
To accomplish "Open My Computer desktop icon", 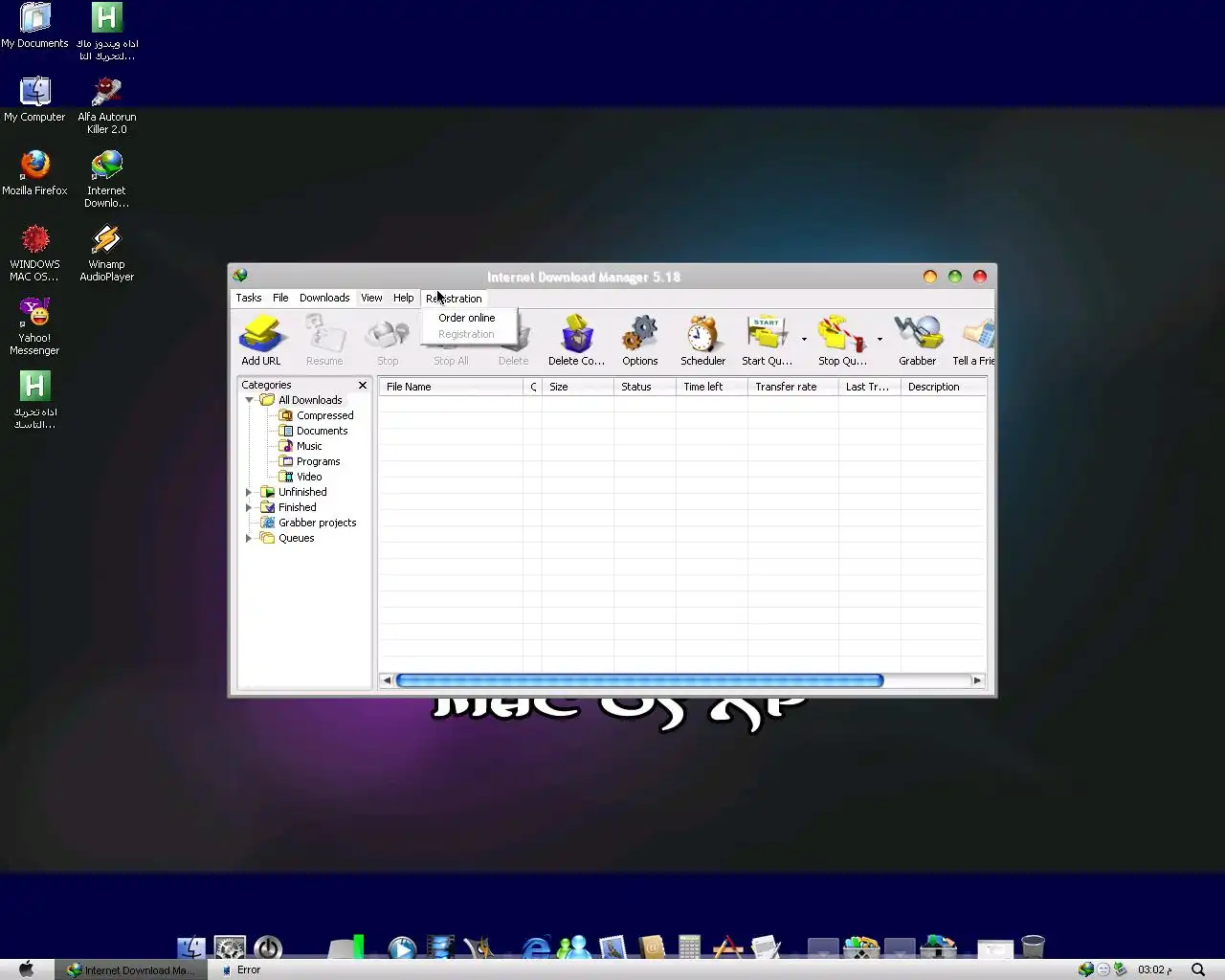I will (x=34, y=100).
